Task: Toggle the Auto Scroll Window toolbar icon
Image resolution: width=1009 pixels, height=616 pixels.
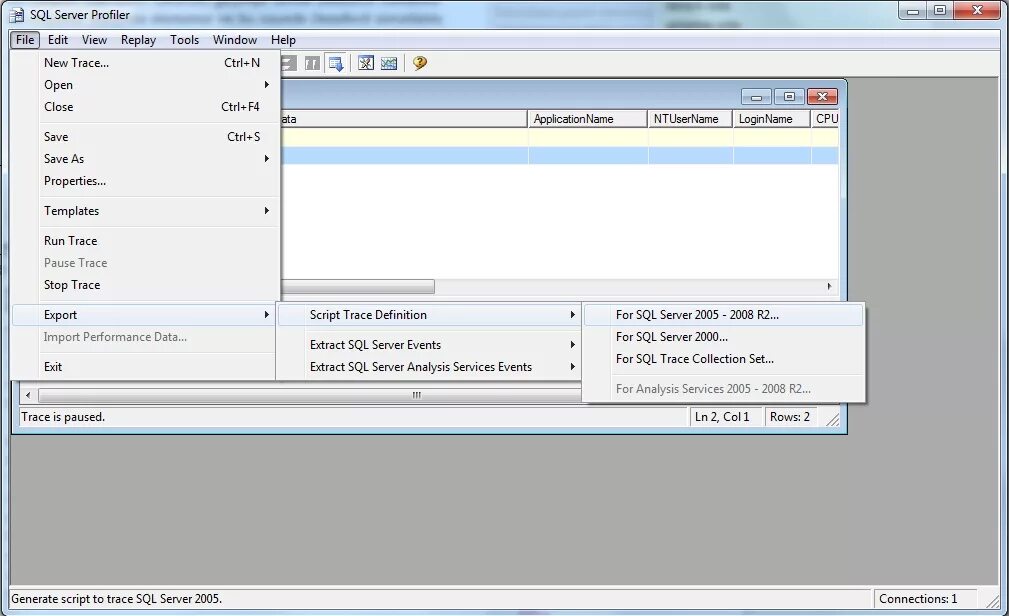Action: [337, 63]
